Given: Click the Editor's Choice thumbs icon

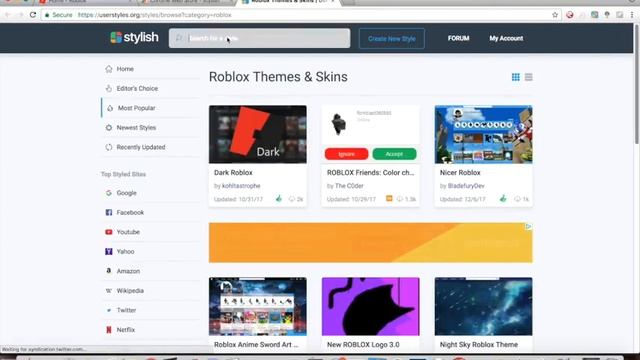Looking at the screenshot, I should pyautogui.click(x=109, y=88).
